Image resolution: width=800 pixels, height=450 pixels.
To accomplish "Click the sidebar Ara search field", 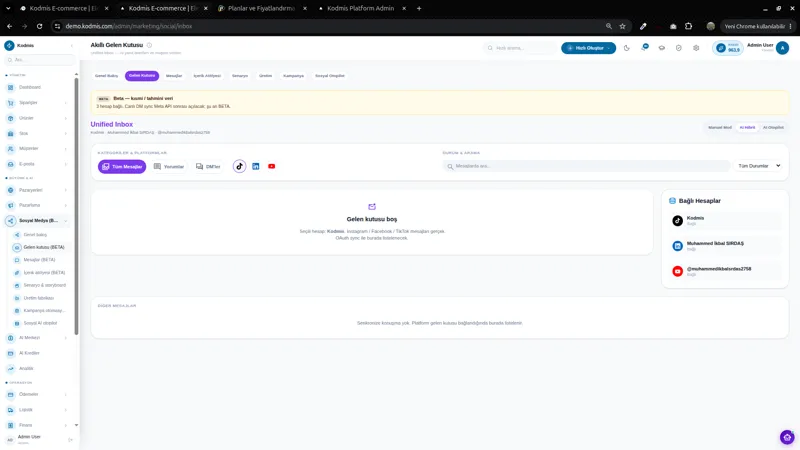I will coord(40,60).
